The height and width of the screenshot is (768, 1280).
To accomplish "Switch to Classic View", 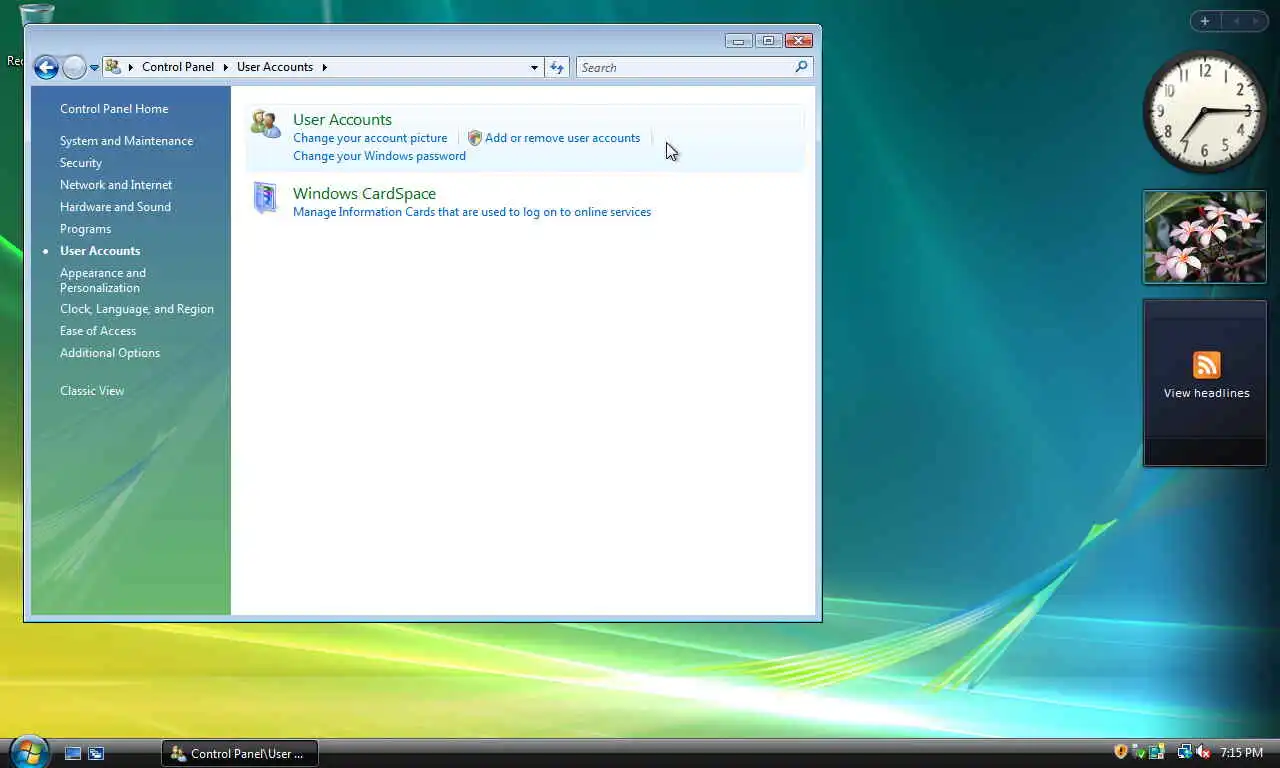I will click(x=92, y=391).
